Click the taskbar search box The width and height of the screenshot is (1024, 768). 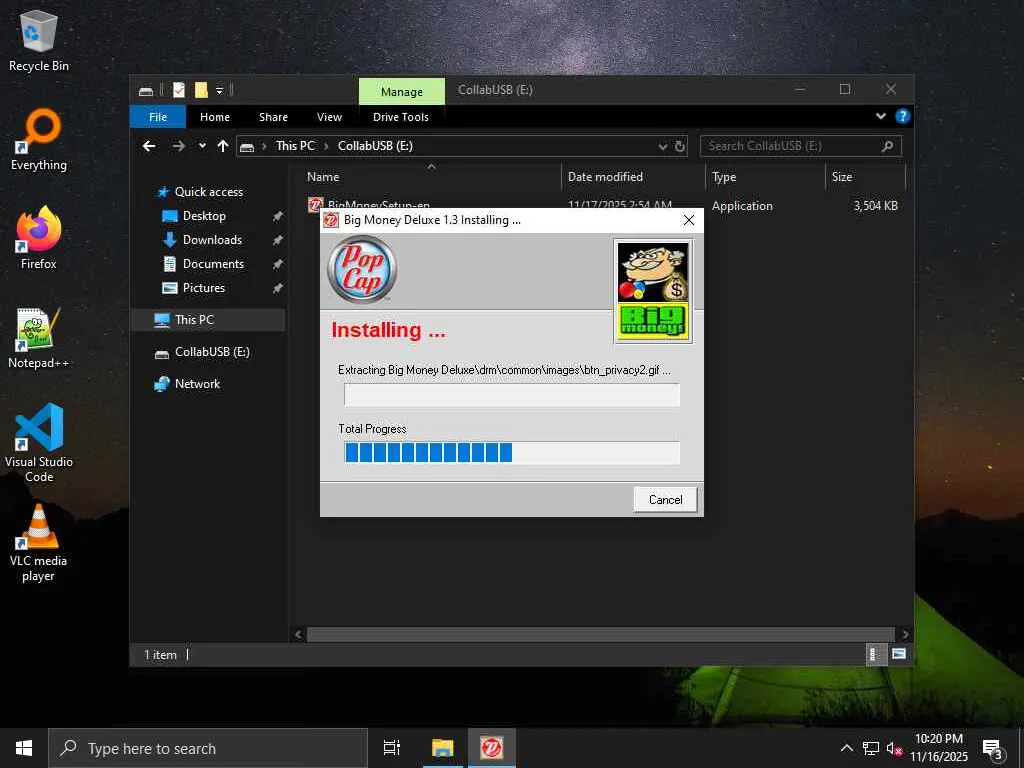[208, 748]
